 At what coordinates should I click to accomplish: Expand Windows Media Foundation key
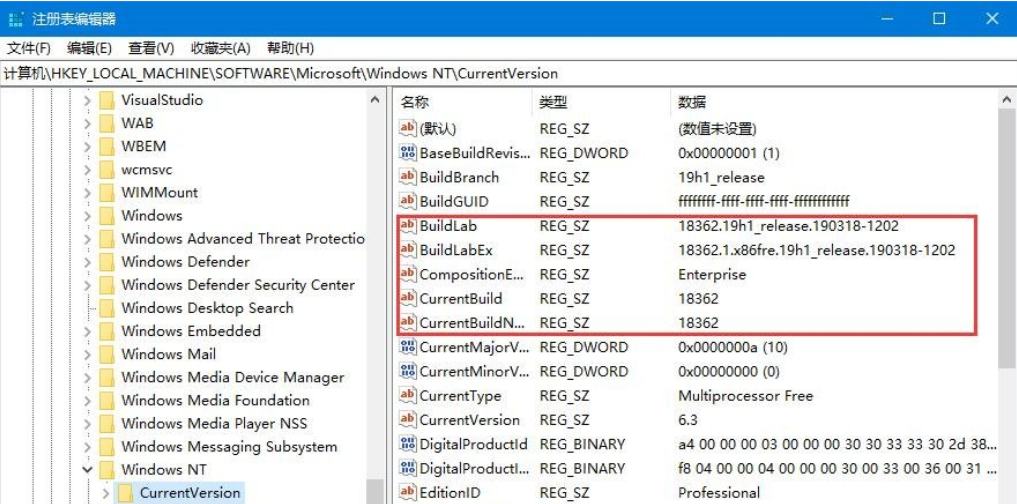(x=88, y=401)
